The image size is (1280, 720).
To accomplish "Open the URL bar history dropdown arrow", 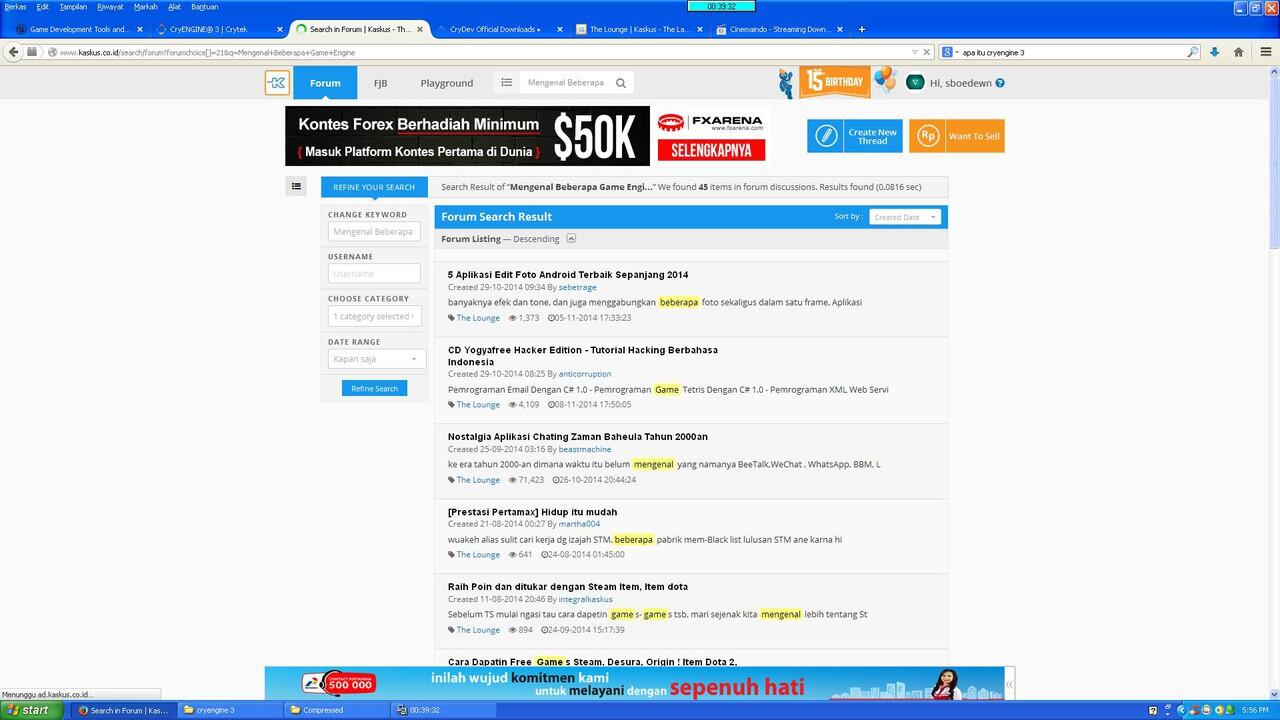I will click(915, 52).
